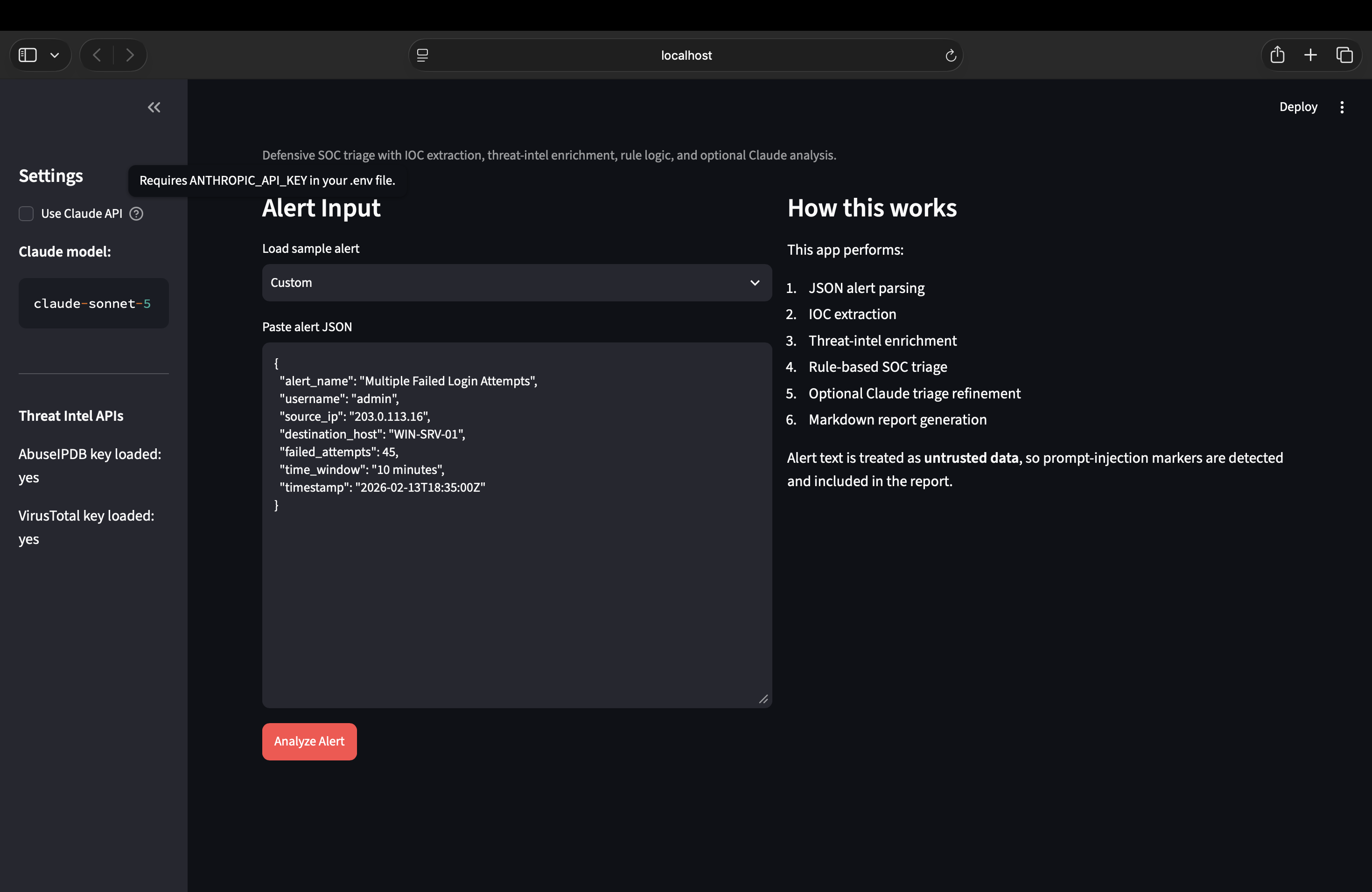1372x892 pixels.
Task: Grab the resize handle of the JSON text area
Action: click(763, 699)
